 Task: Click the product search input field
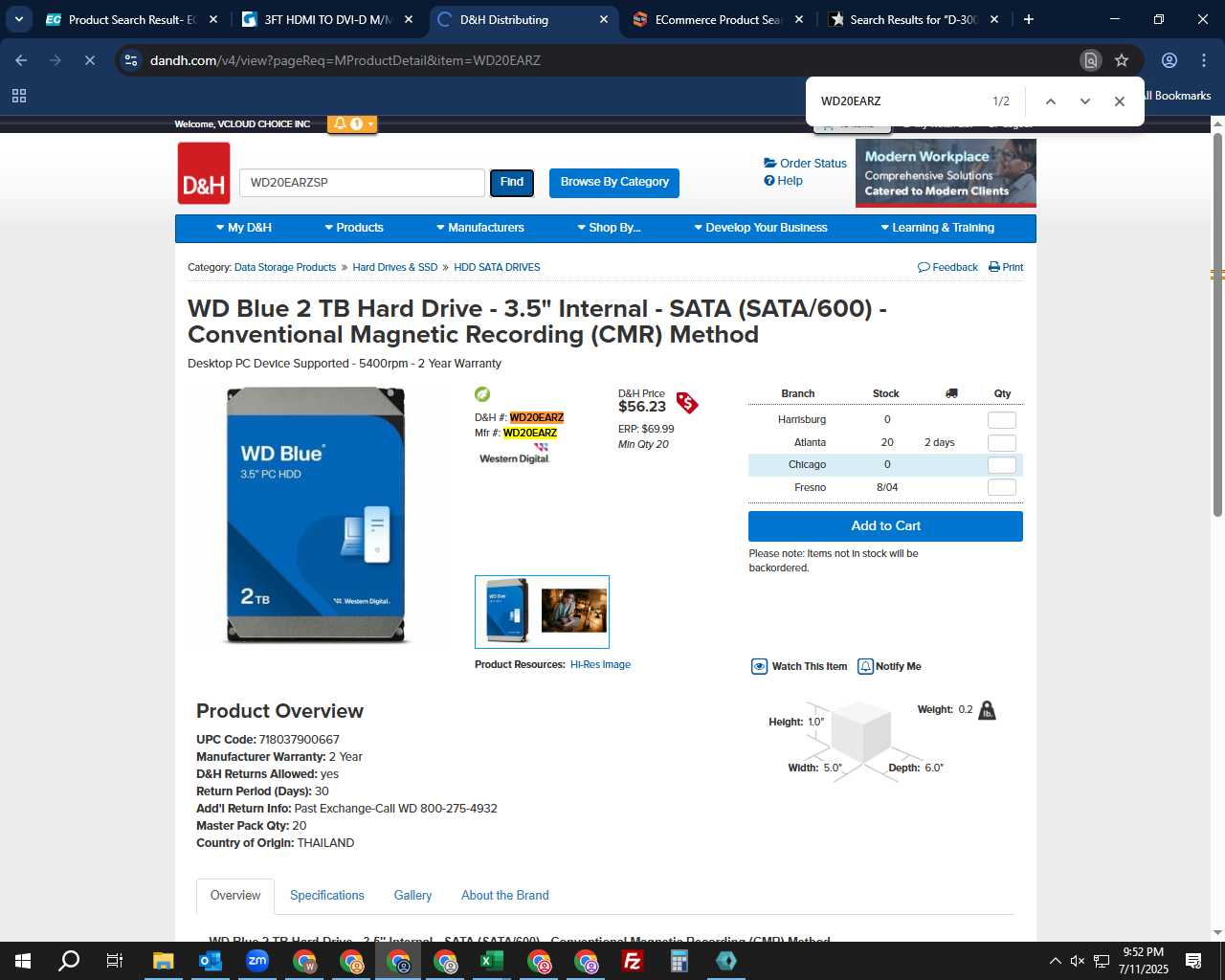(x=362, y=182)
